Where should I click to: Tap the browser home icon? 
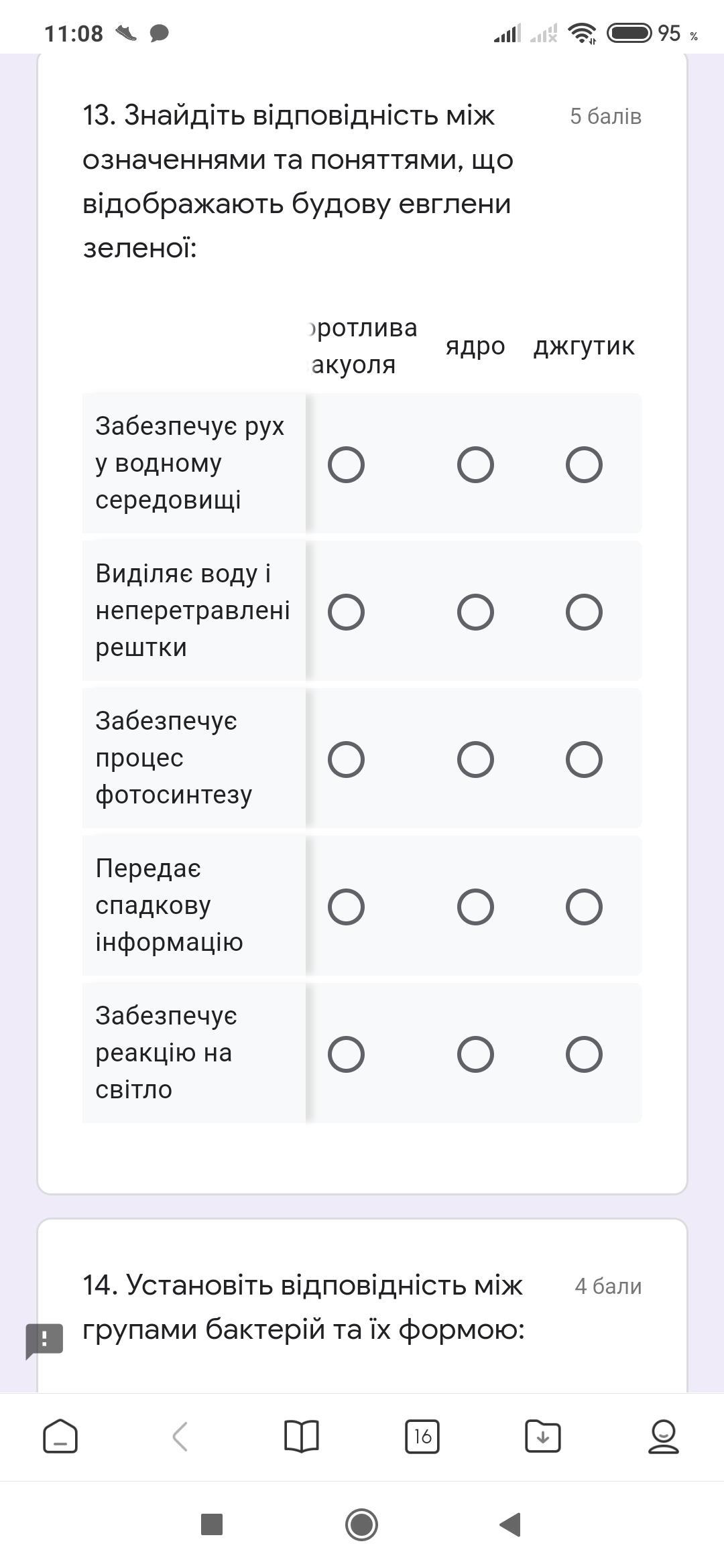point(60,1437)
